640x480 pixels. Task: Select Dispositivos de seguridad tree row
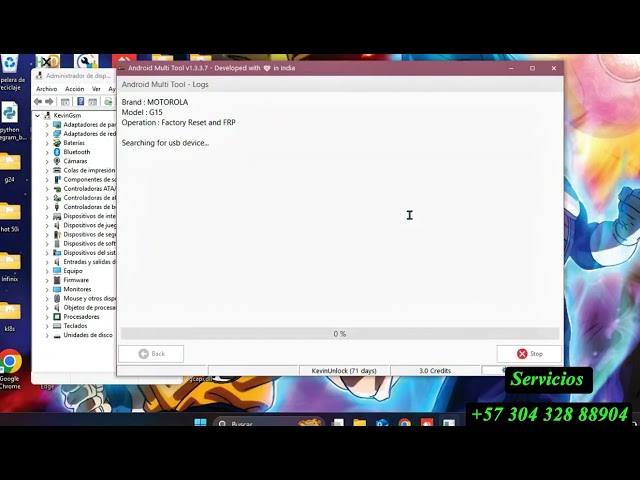[x=84, y=234]
